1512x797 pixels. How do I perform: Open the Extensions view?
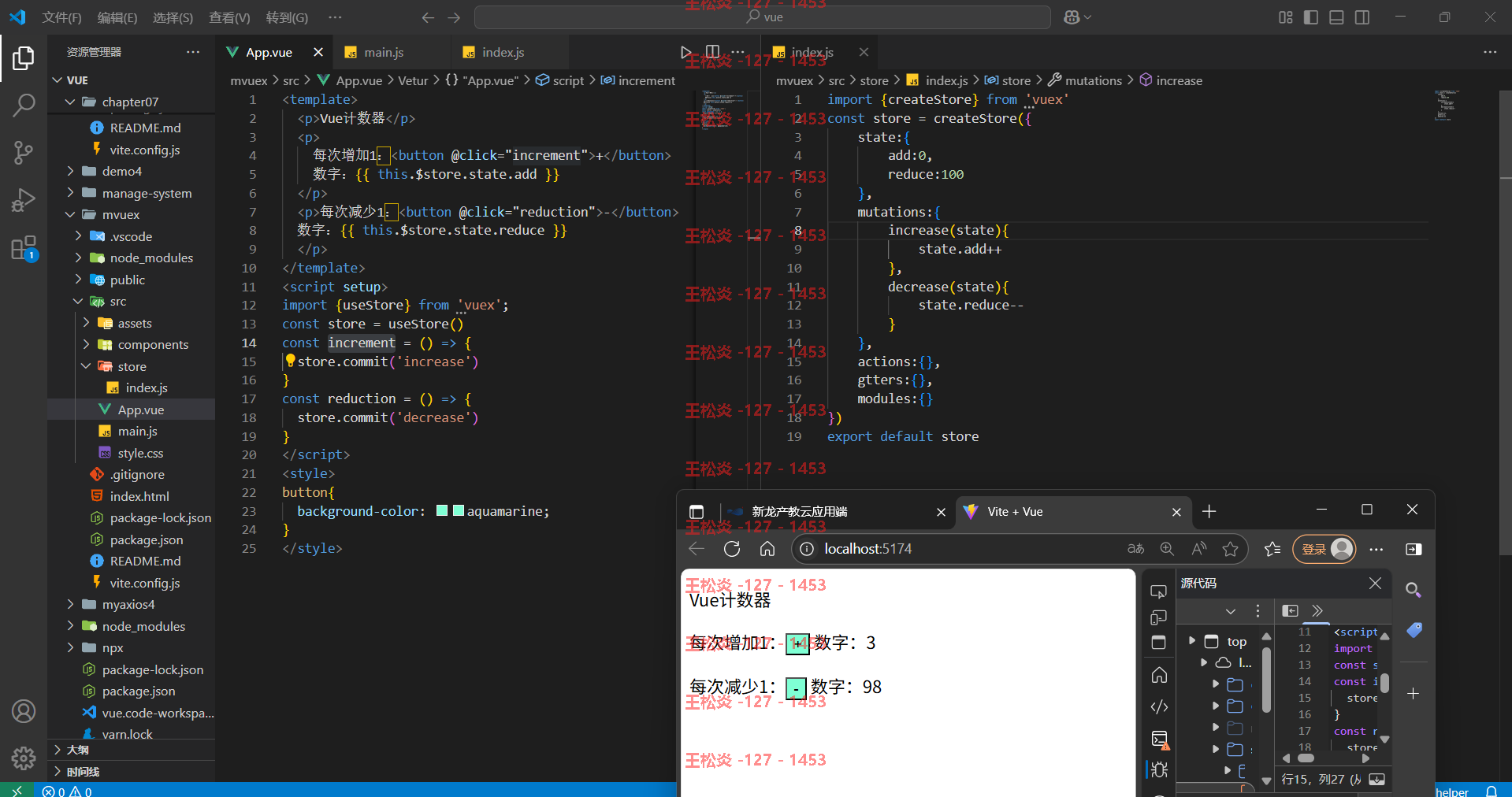pyautogui.click(x=24, y=248)
